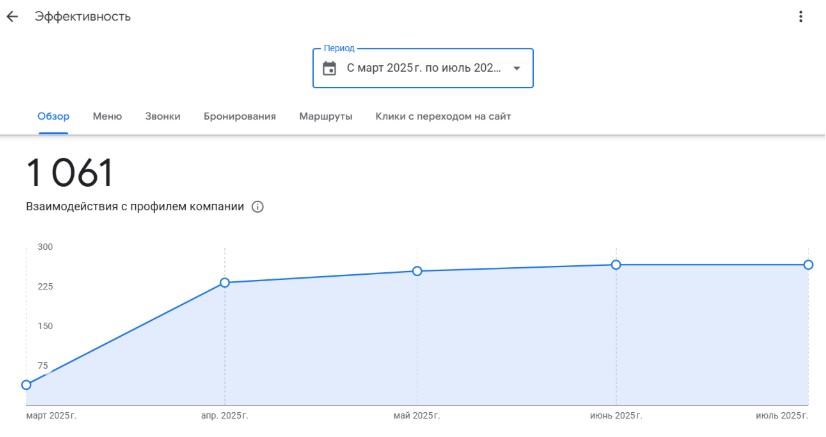
Task: Click the июль 2025 data point on graph
Action: tap(808, 265)
